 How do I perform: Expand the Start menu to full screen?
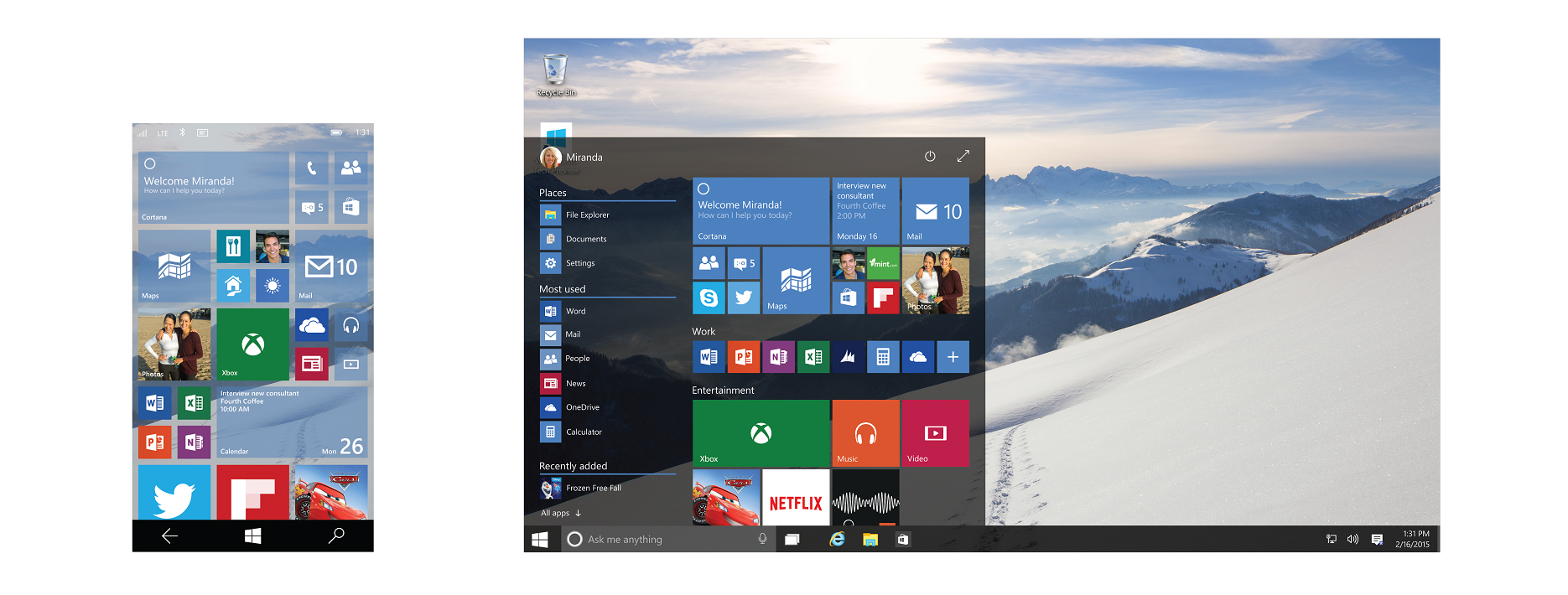pyautogui.click(x=963, y=156)
